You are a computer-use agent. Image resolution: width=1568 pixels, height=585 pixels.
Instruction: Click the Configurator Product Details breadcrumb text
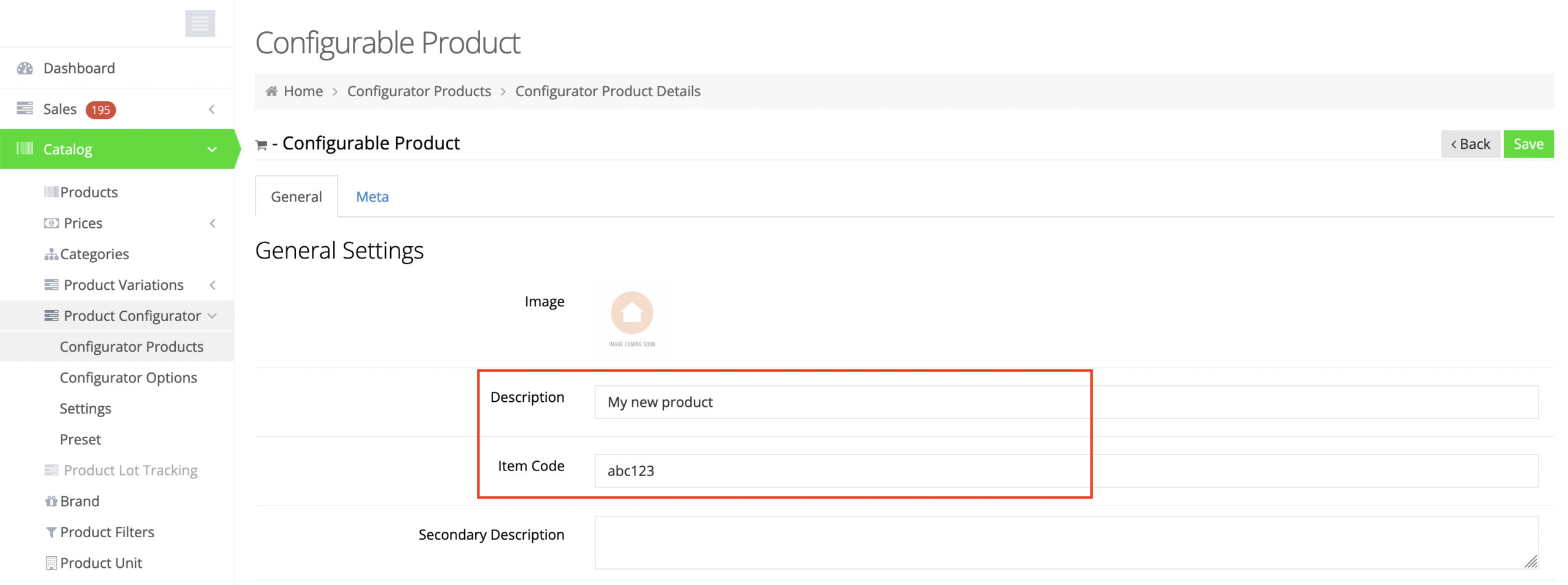coord(608,91)
